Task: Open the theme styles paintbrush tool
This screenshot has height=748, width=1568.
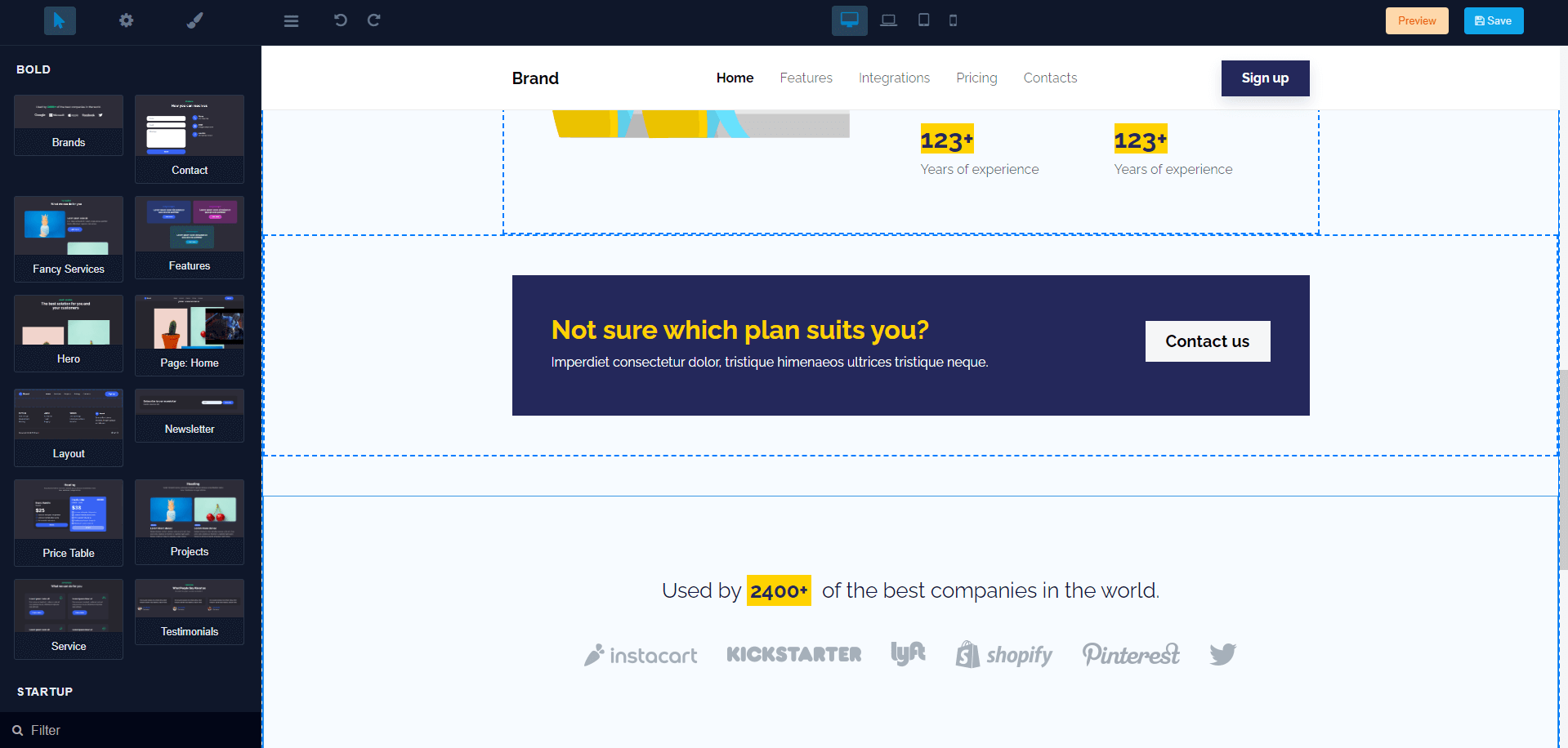Action: [x=194, y=20]
